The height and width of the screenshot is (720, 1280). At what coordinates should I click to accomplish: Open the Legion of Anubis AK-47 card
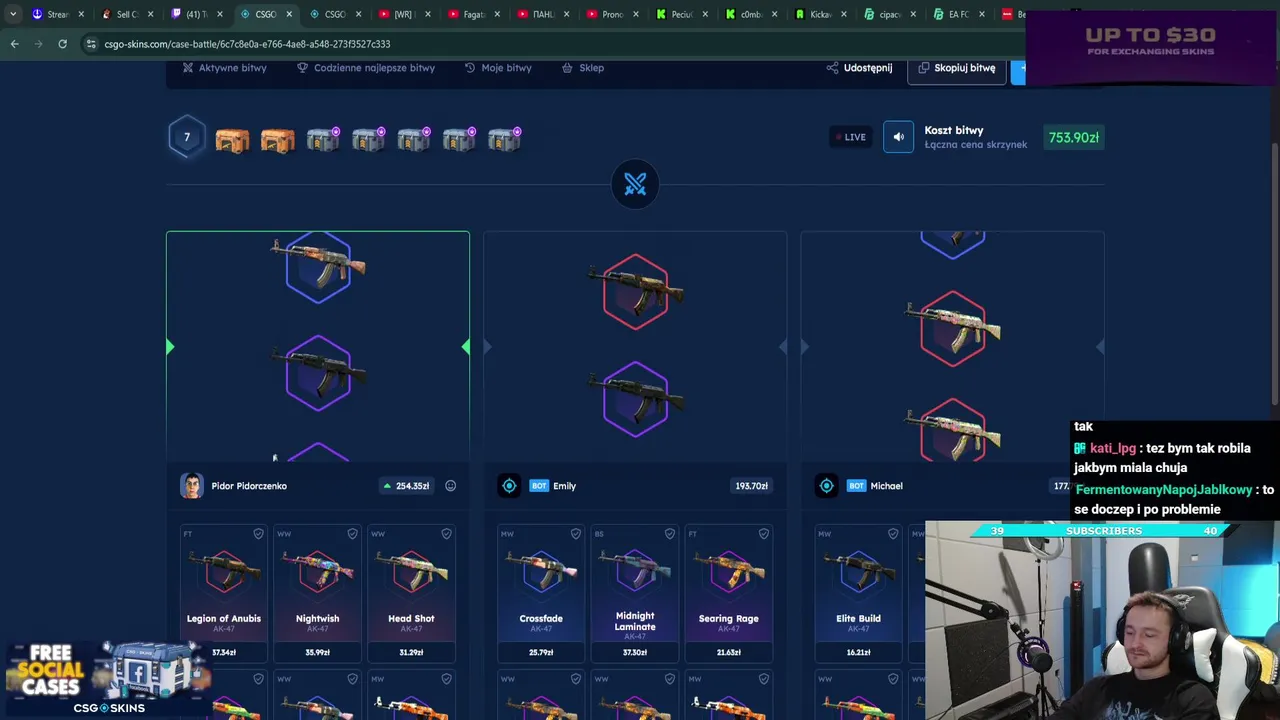coord(224,593)
